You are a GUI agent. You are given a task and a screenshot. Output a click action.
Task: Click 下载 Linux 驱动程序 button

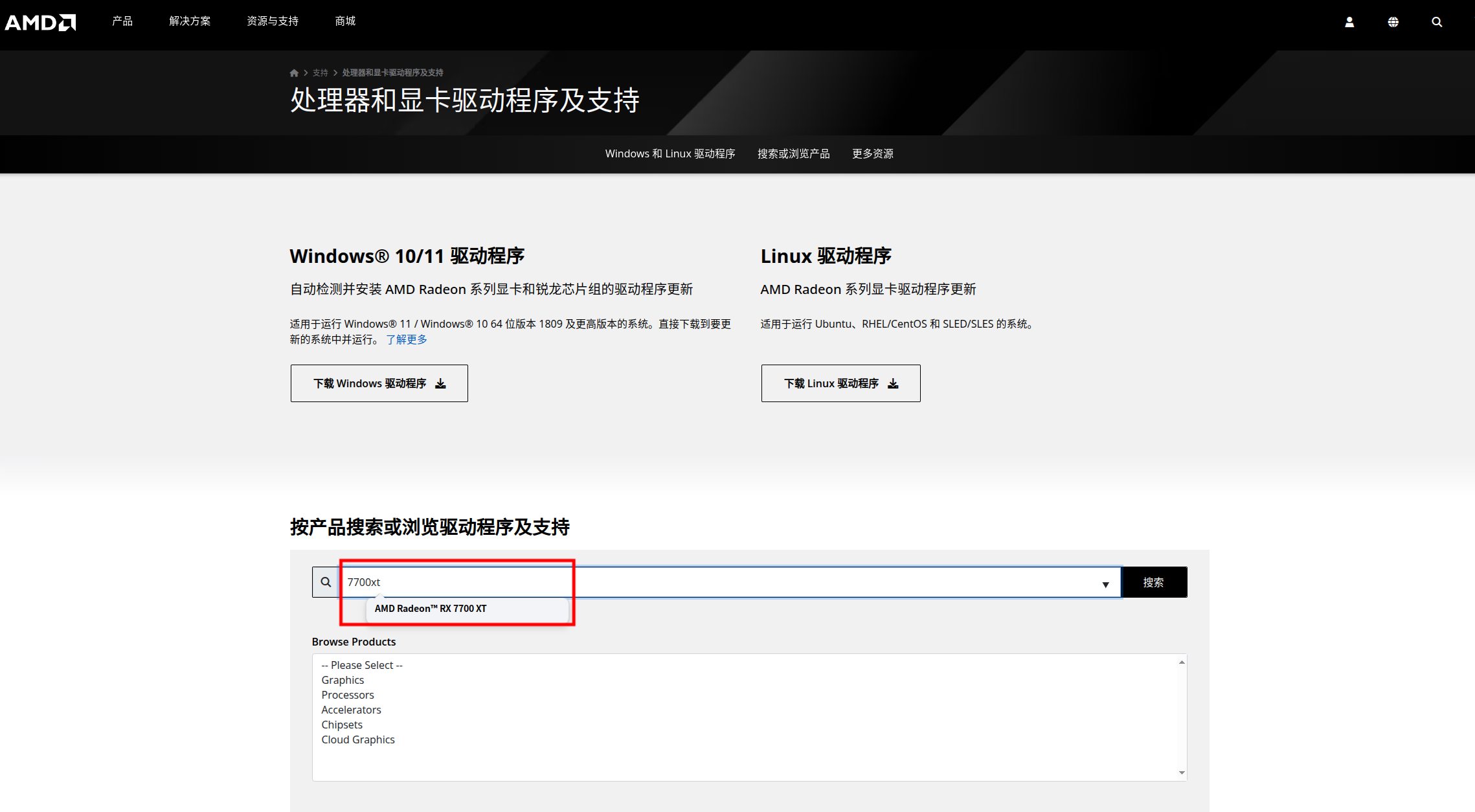pyautogui.click(x=841, y=383)
